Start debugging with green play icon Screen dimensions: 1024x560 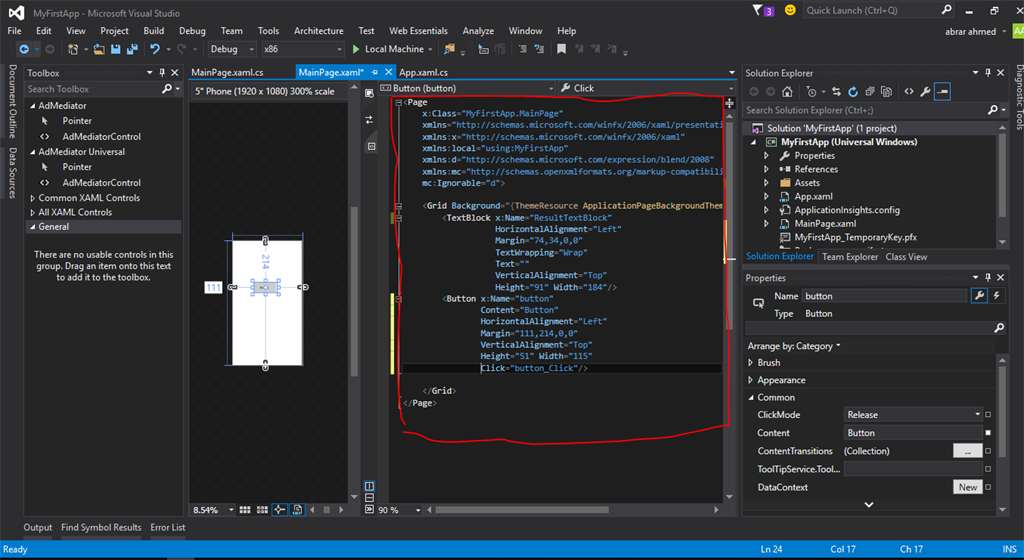point(356,49)
